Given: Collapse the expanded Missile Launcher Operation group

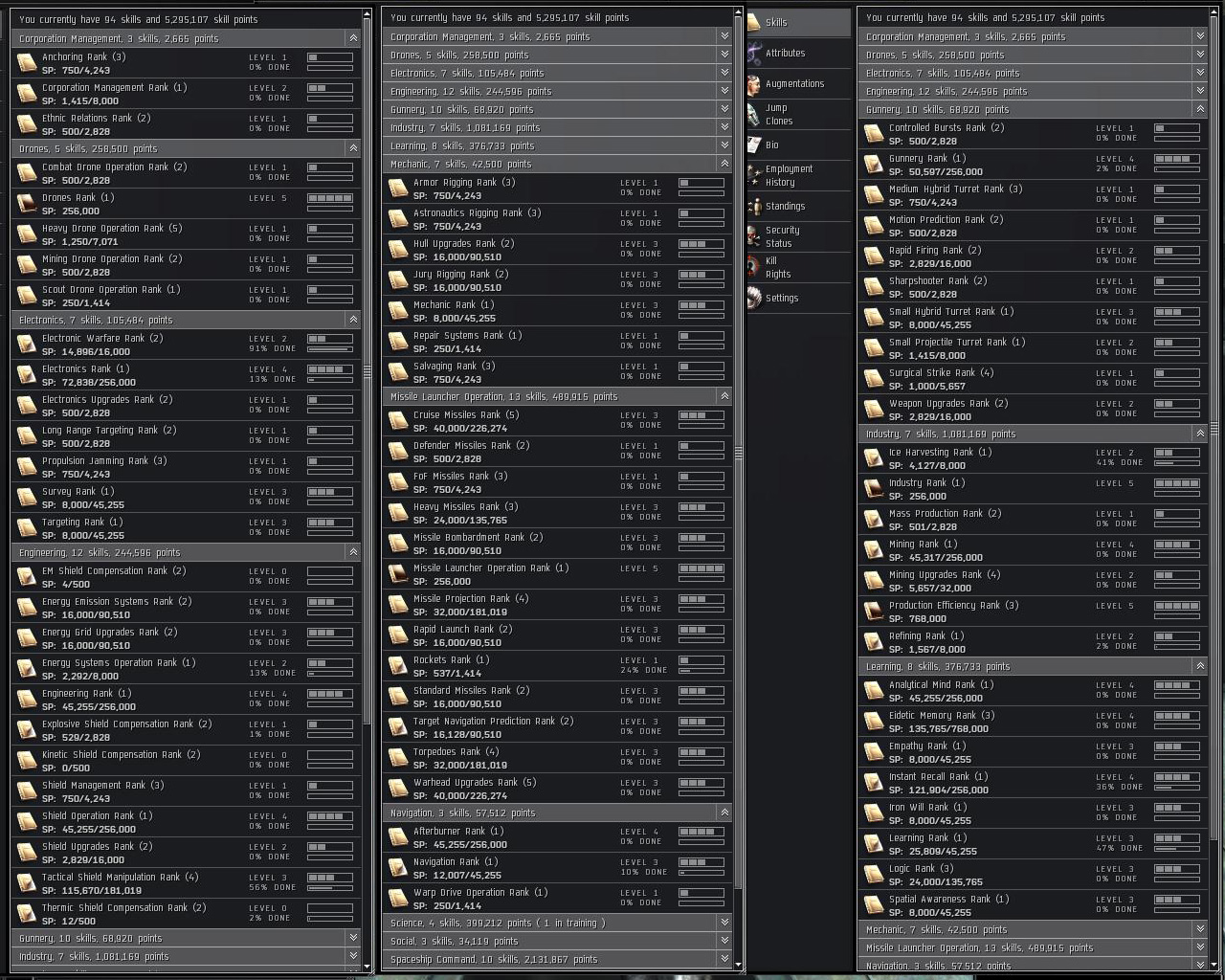Looking at the screenshot, I should 724,396.
